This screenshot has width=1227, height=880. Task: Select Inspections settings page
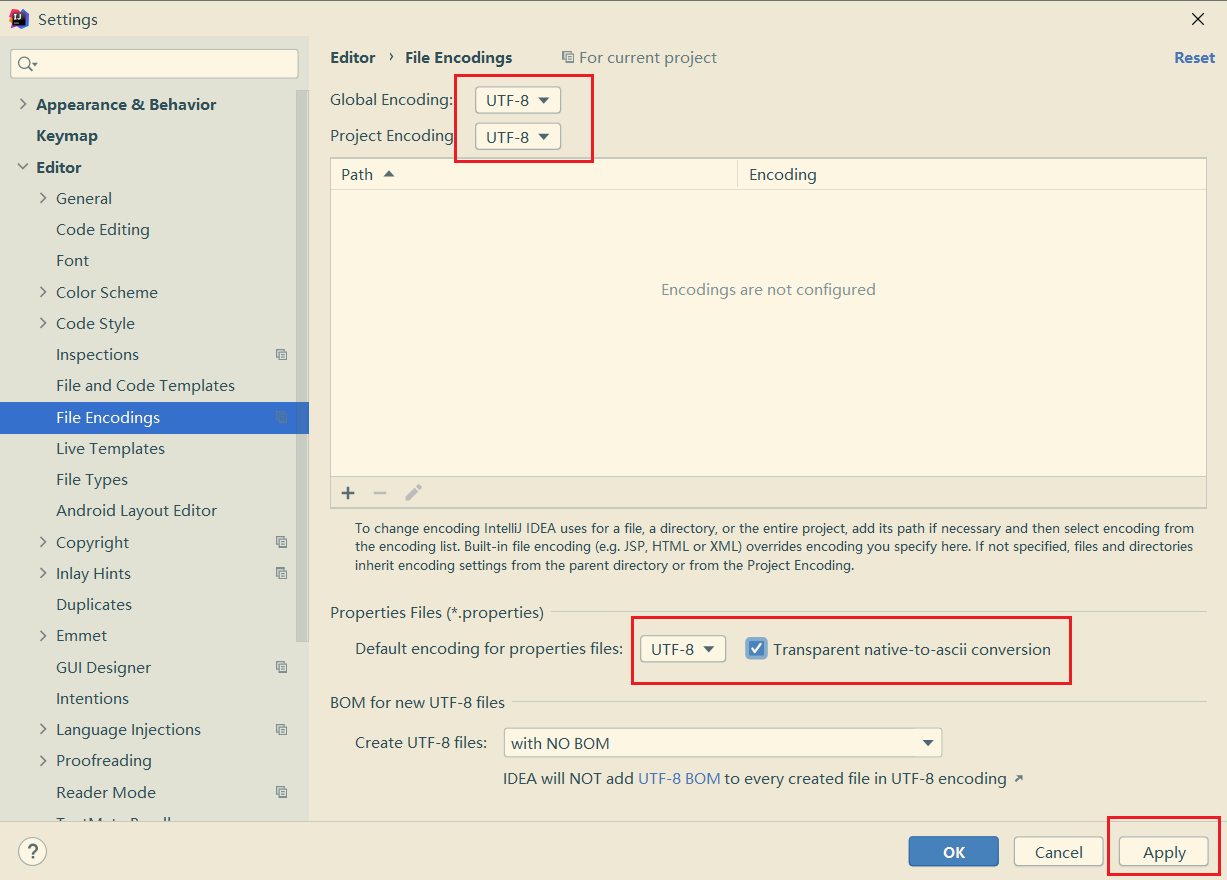[x=97, y=355]
